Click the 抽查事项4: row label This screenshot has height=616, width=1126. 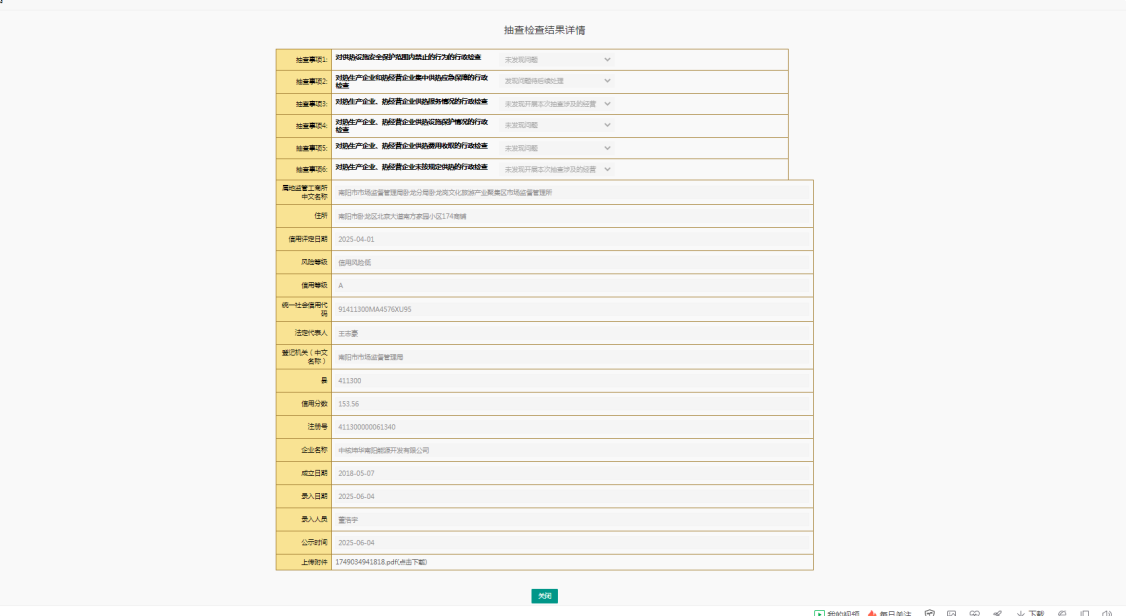pos(312,126)
